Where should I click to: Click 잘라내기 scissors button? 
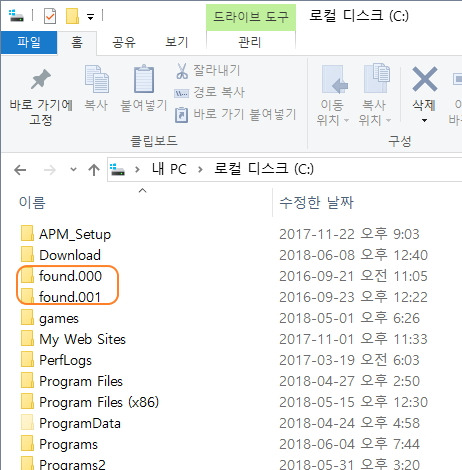coord(207,71)
